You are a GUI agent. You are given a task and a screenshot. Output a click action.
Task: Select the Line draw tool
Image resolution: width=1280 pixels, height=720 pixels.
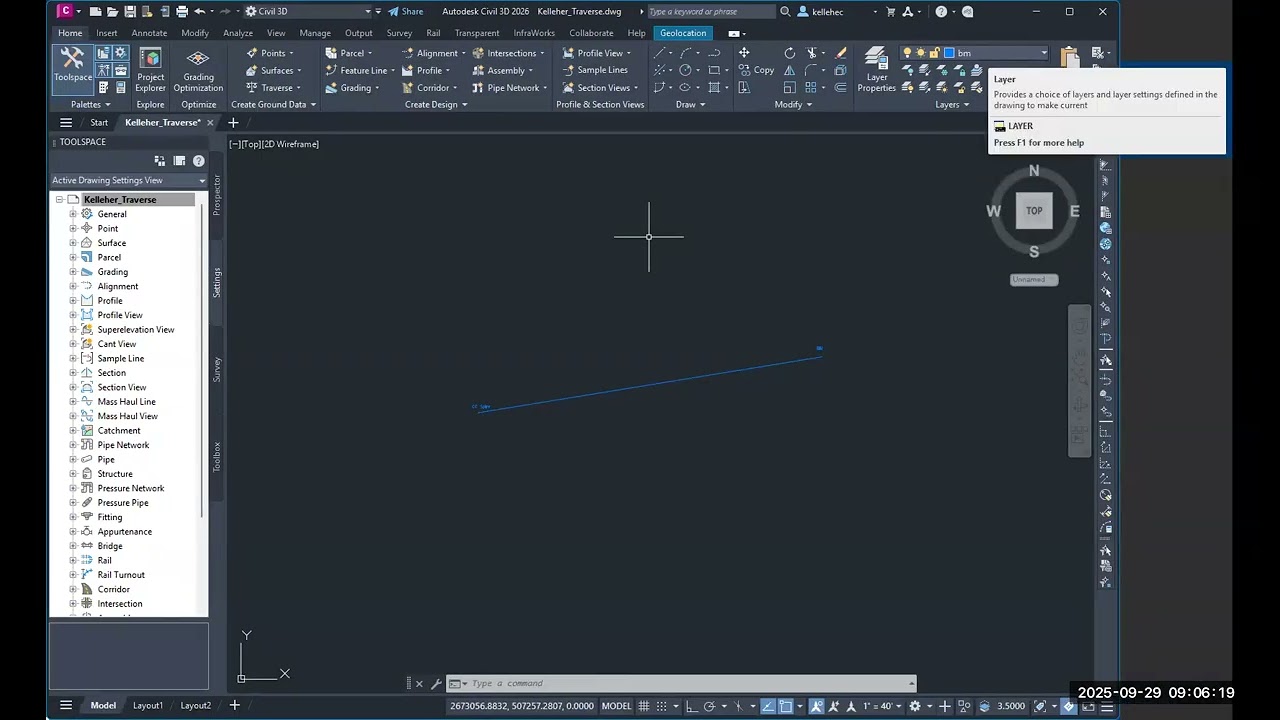pyautogui.click(x=659, y=53)
